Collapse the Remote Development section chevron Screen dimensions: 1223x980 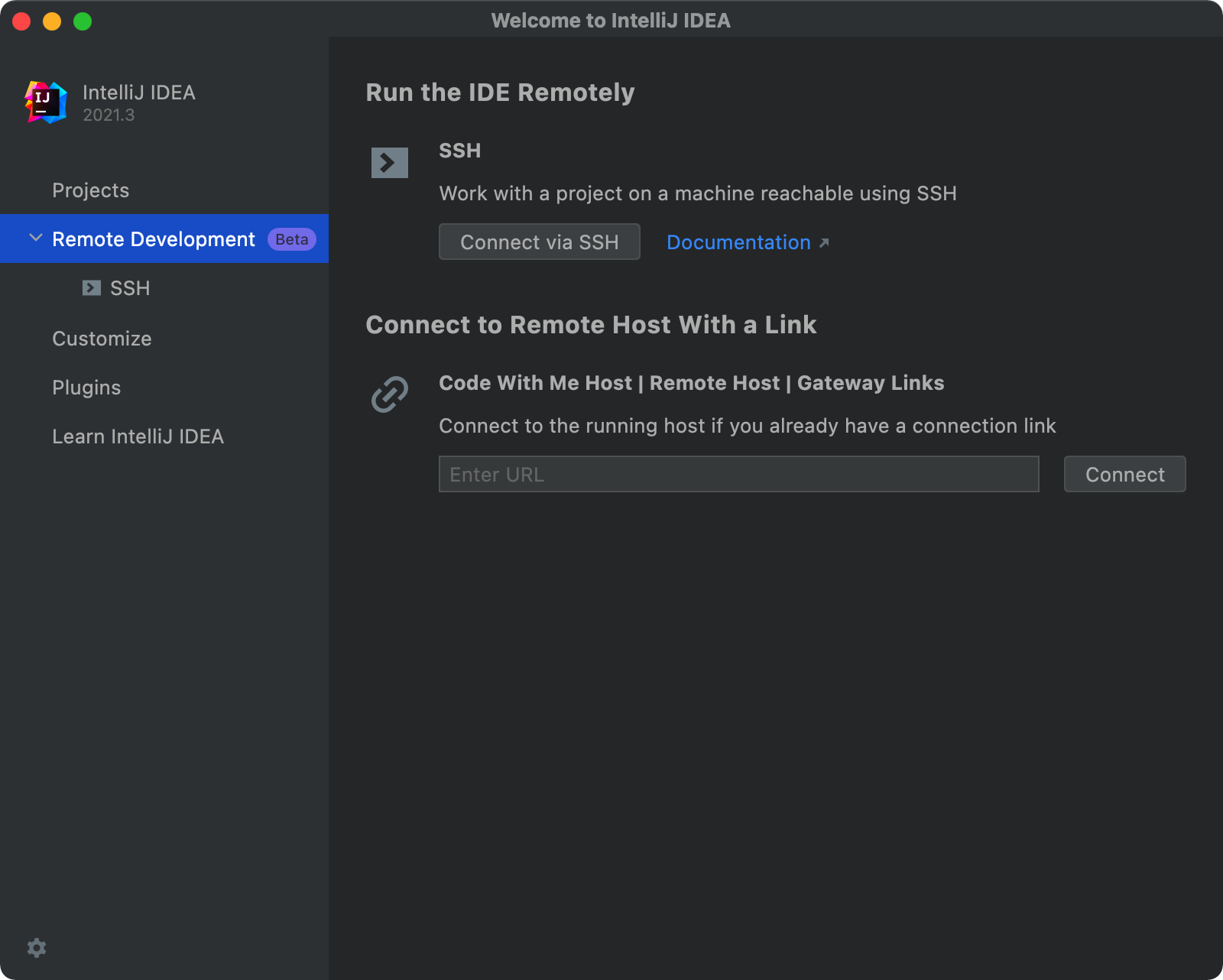(x=35, y=238)
